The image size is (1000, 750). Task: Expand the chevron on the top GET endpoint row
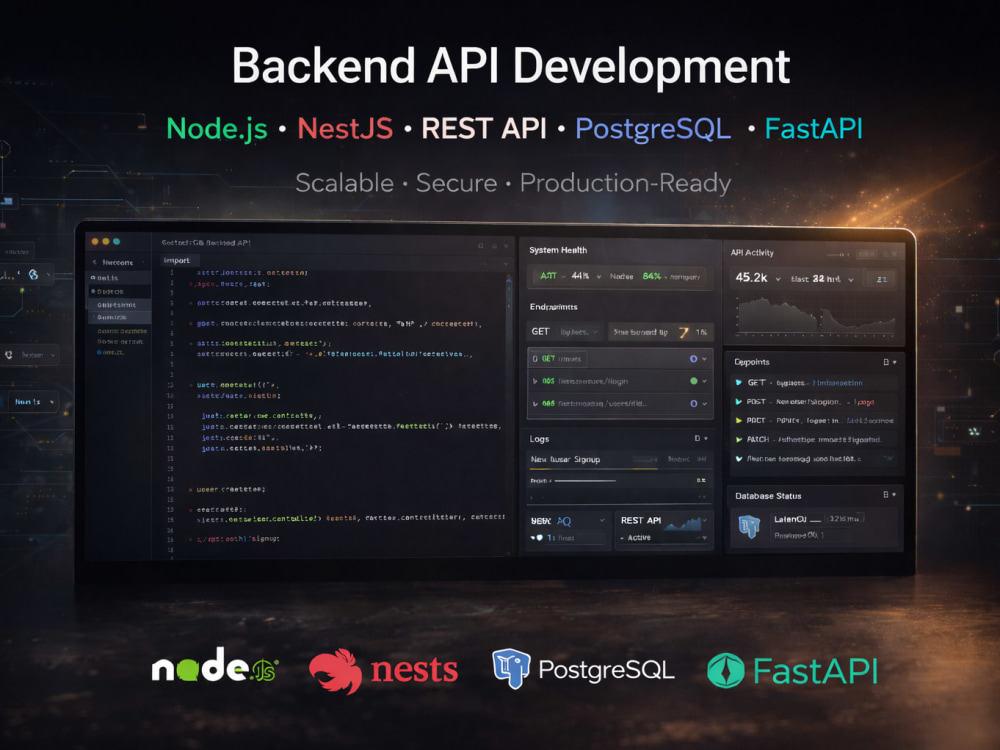(x=704, y=359)
